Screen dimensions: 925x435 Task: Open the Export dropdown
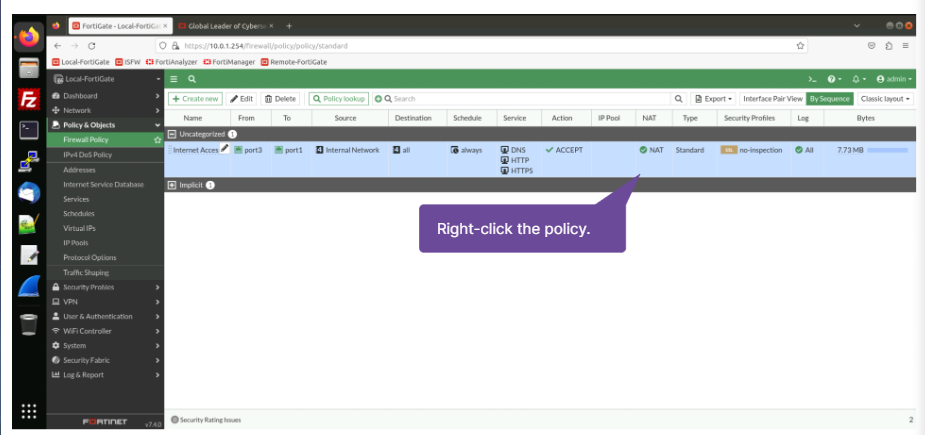tap(713, 99)
